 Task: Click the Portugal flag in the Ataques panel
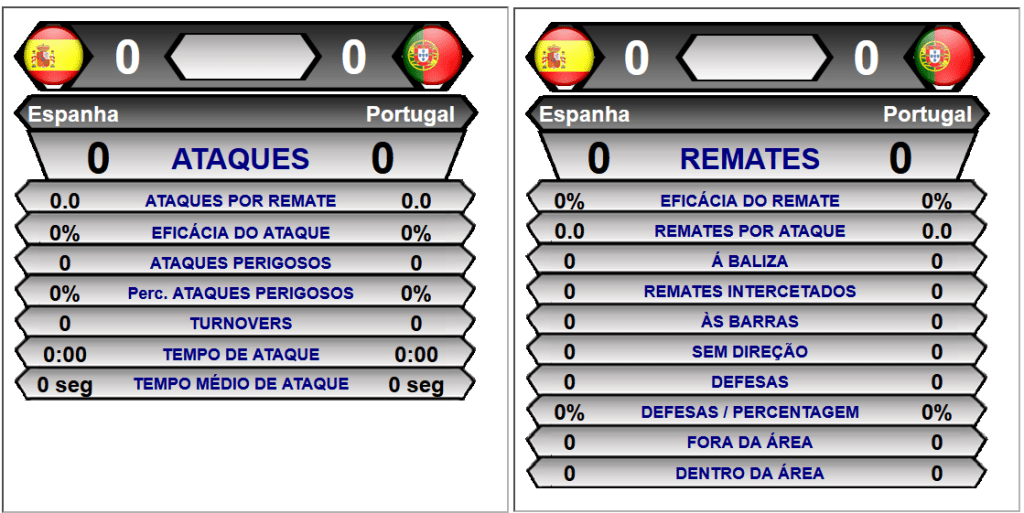pos(433,56)
